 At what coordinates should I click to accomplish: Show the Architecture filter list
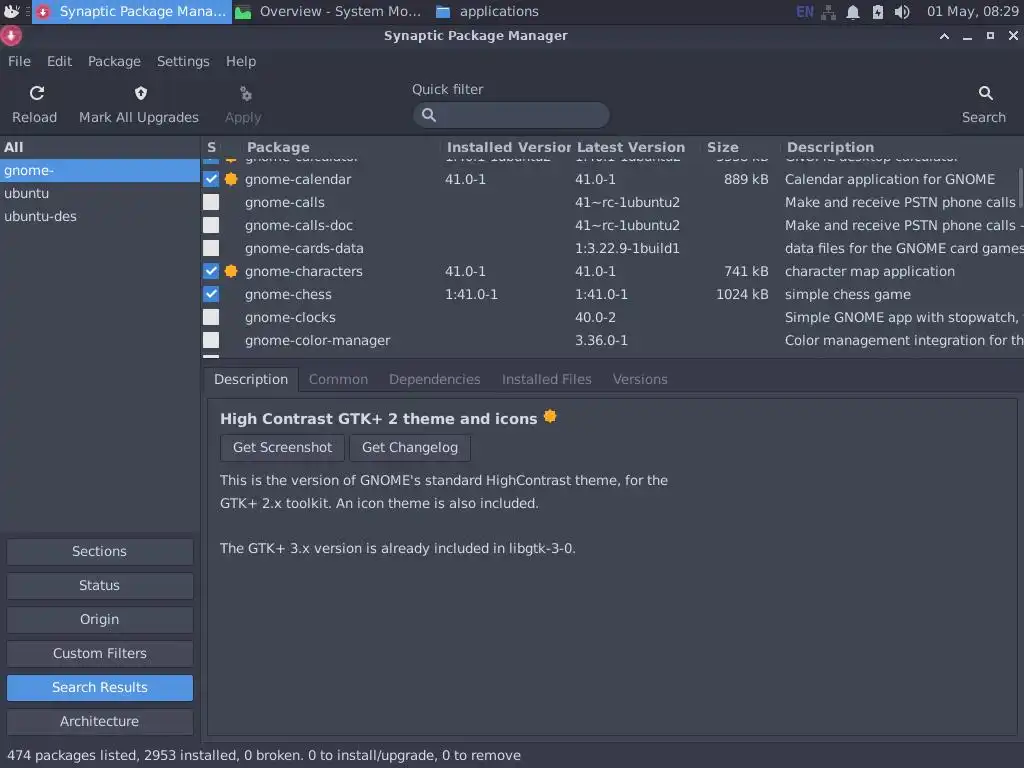(99, 721)
